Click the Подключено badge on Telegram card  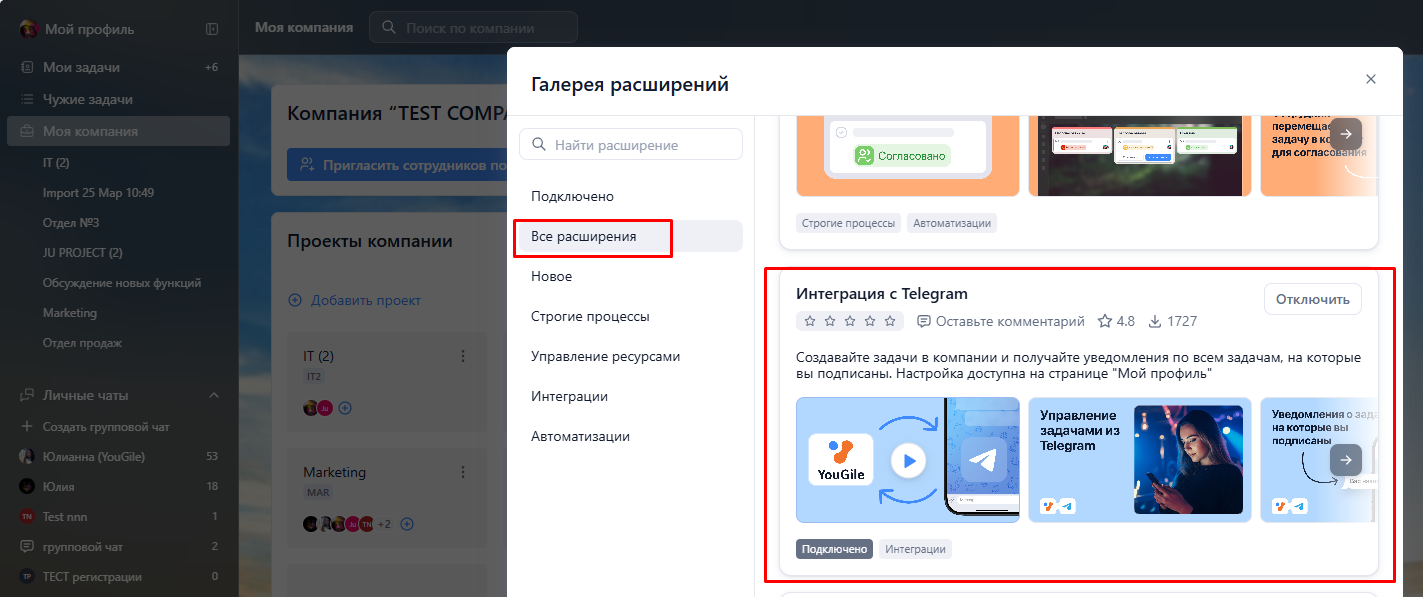point(835,549)
